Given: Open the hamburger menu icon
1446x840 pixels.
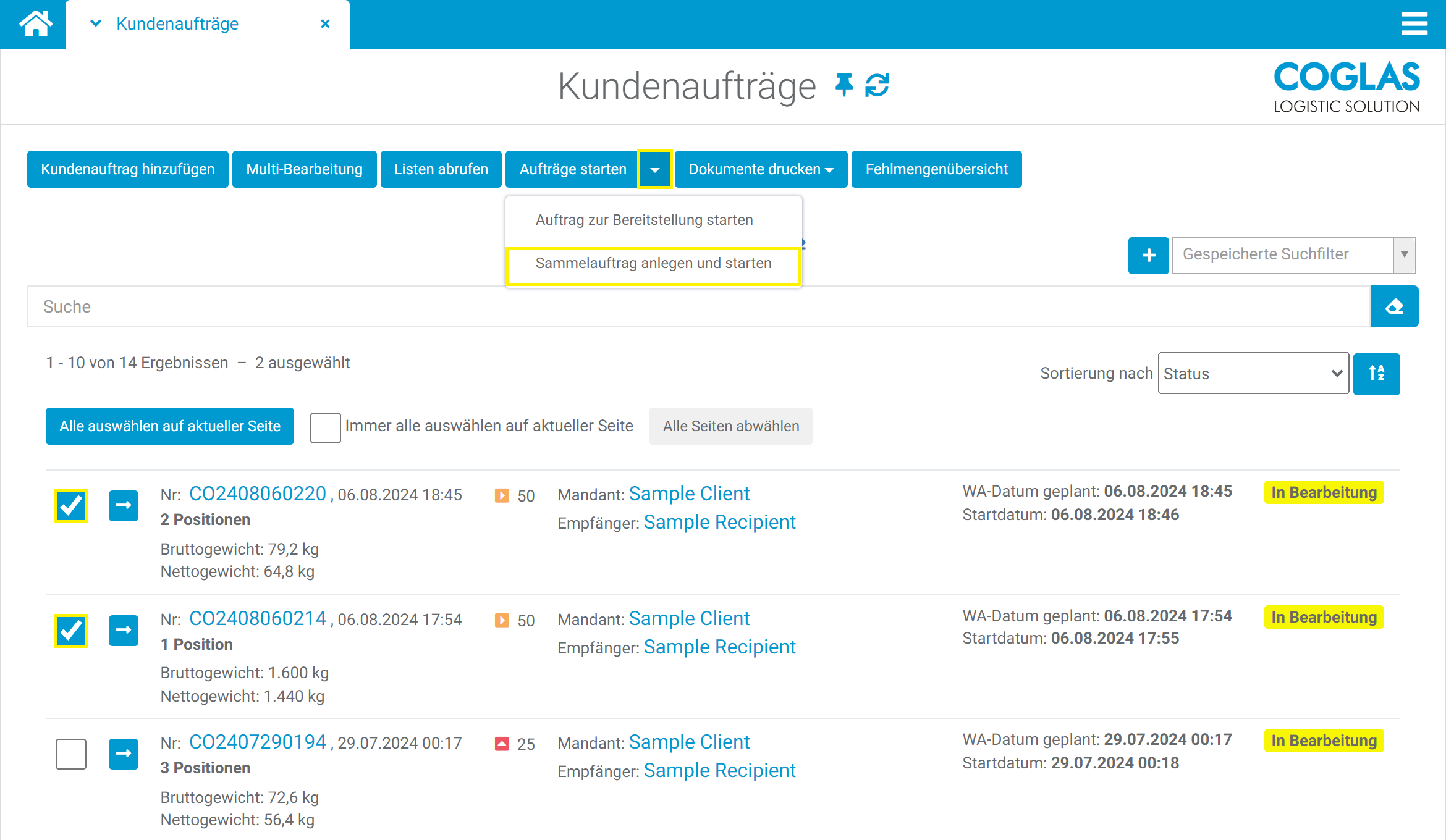Looking at the screenshot, I should [x=1414, y=24].
